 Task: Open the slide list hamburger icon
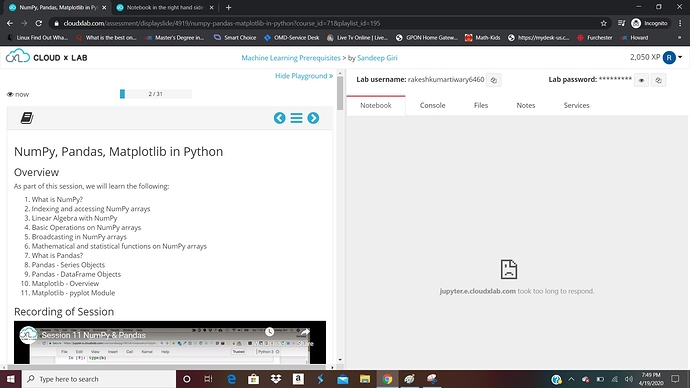[x=297, y=118]
